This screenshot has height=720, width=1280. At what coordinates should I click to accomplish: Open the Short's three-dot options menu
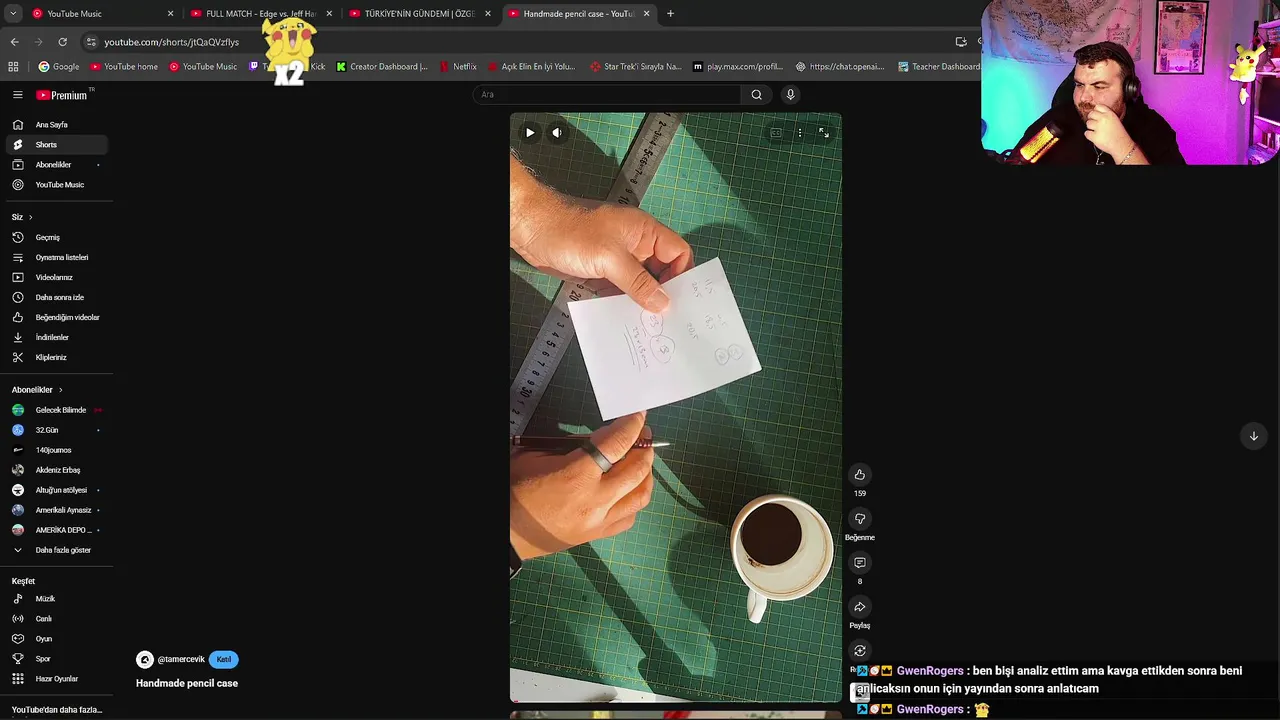click(800, 132)
